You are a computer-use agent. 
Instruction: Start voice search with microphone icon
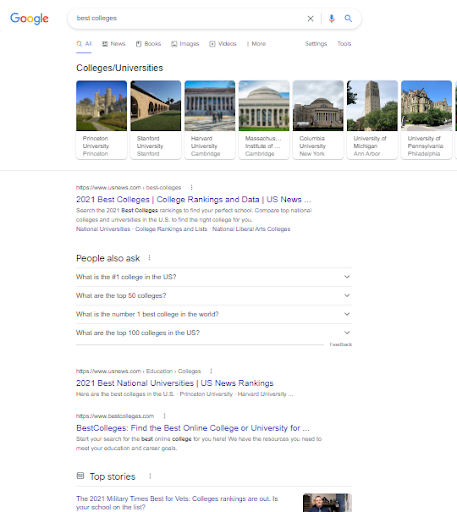331,19
